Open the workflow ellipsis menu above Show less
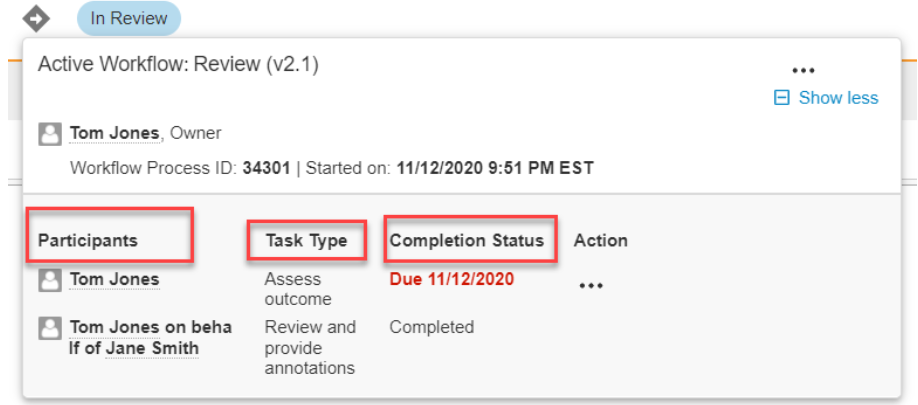The height and width of the screenshot is (405, 918). pyautogui.click(x=803, y=71)
